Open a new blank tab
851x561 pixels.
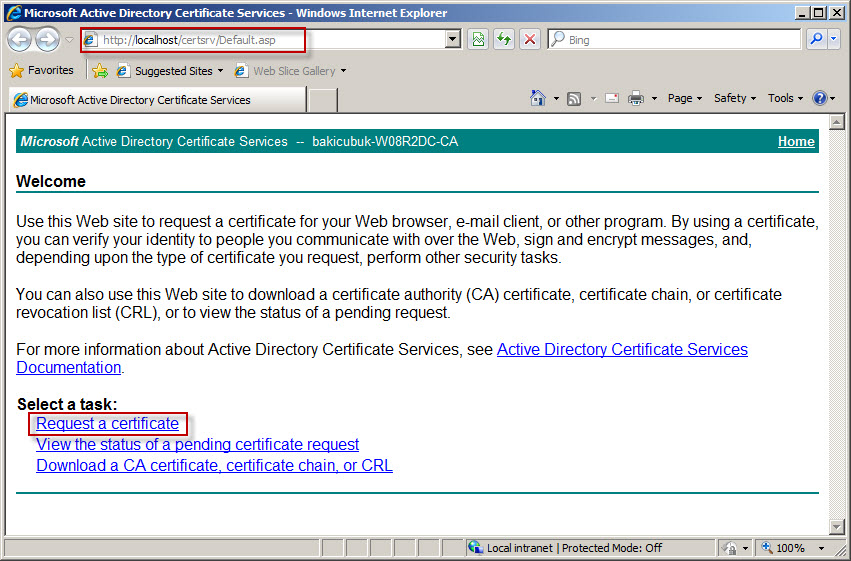point(322,100)
